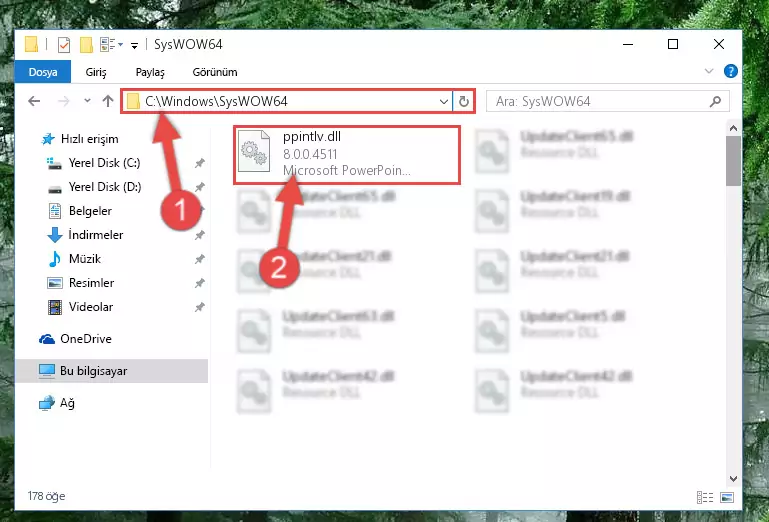
Task: Click the pin icon beside Resimler
Action: 199,283
